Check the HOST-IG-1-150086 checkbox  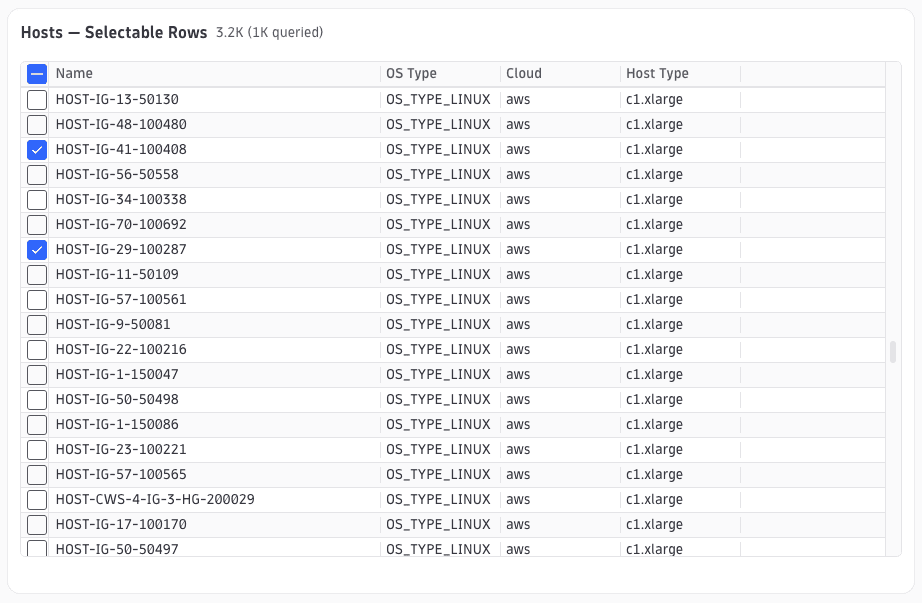[x=37, y=425]
